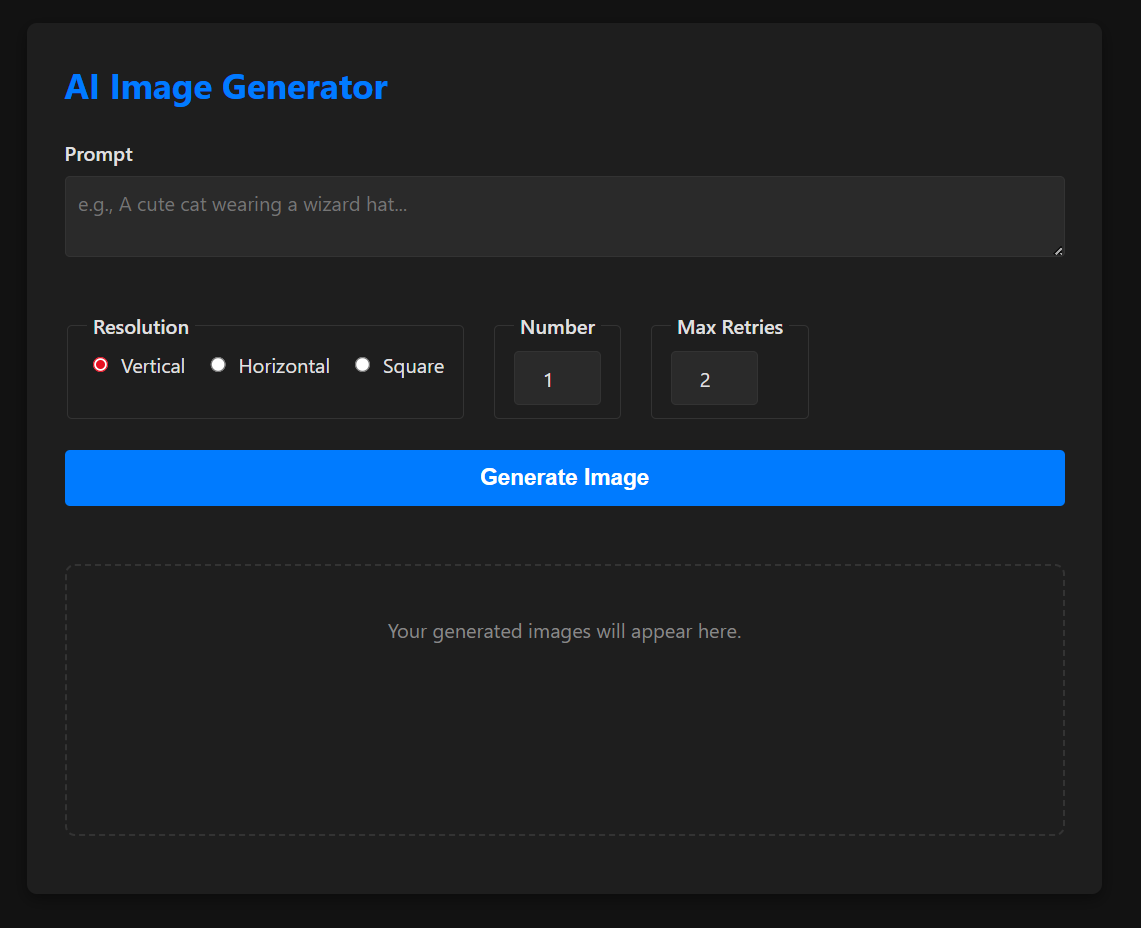Click the Number field label
Viewport: 1141px width, 928px height.
[x=557, y=328]
